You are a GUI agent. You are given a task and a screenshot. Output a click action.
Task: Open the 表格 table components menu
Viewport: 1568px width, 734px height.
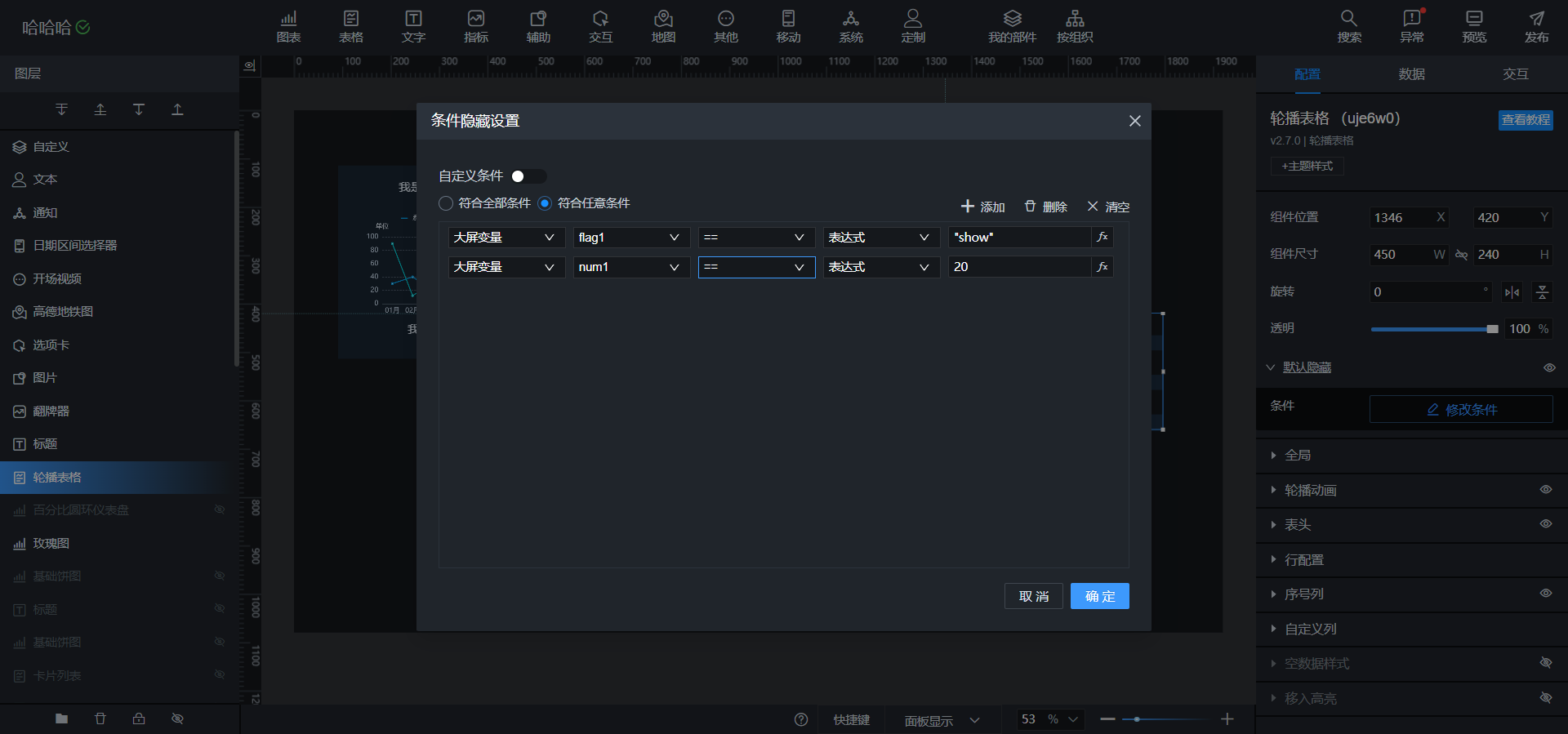[x=351, y=27]
